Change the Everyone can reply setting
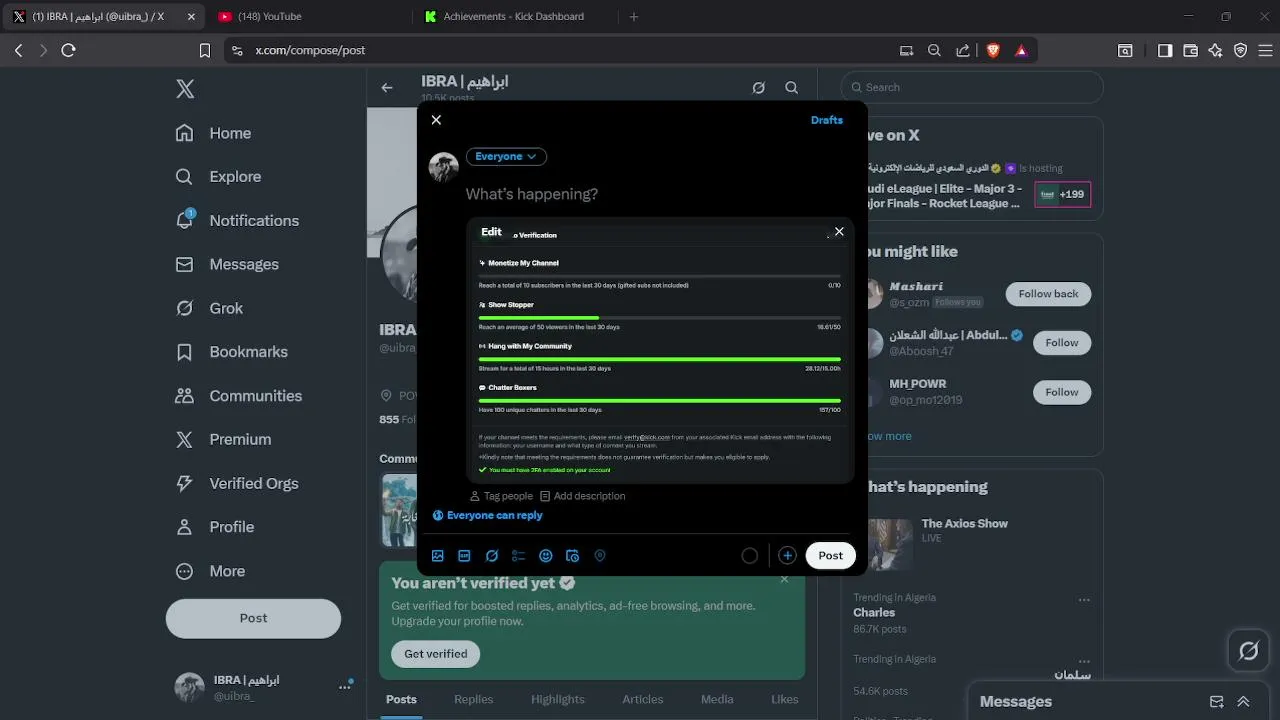Image resolution: width=1280 pixels, height=720 pixels. (488, 515)
